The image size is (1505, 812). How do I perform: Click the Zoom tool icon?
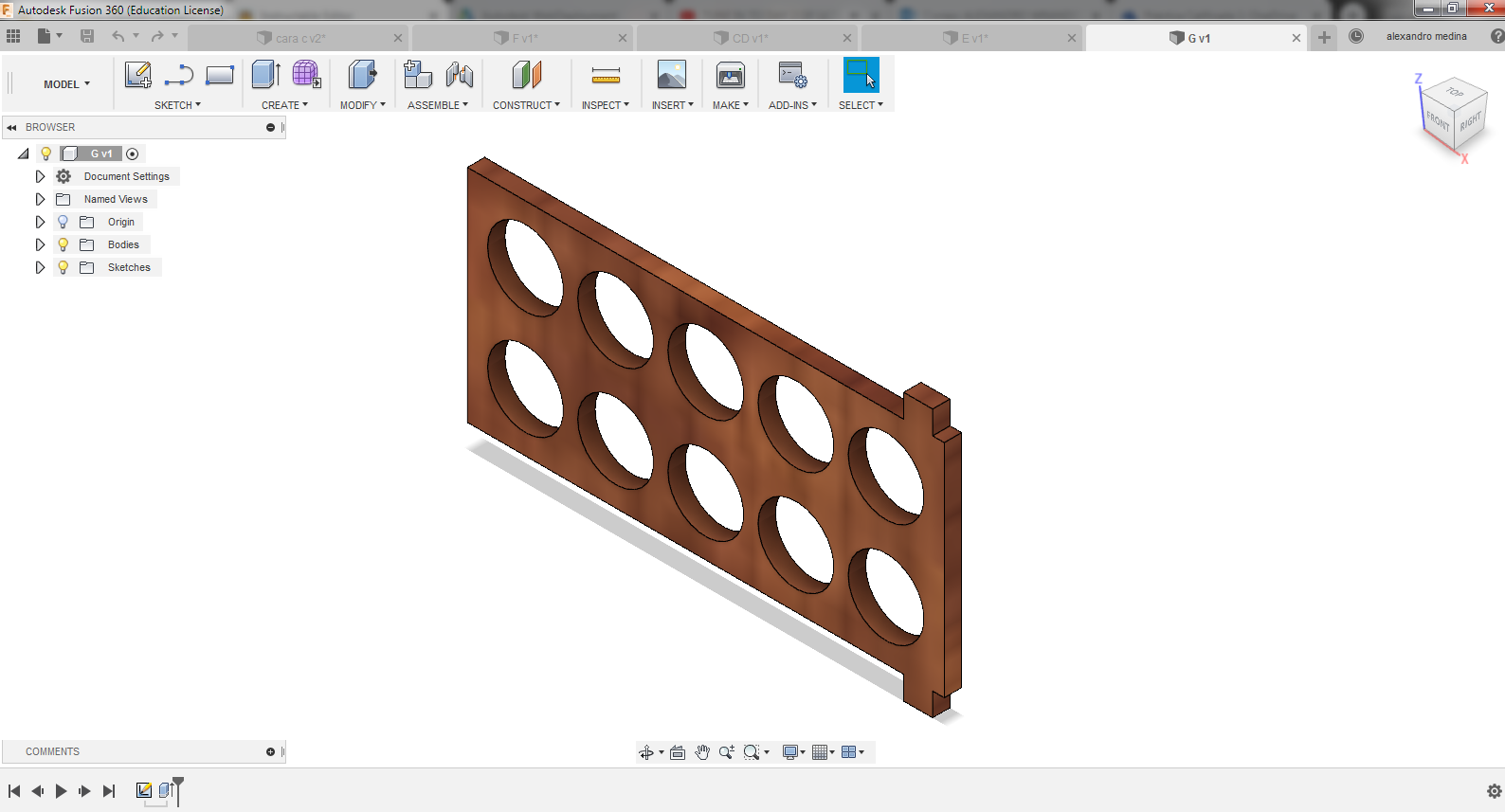(x=727, y=752)
